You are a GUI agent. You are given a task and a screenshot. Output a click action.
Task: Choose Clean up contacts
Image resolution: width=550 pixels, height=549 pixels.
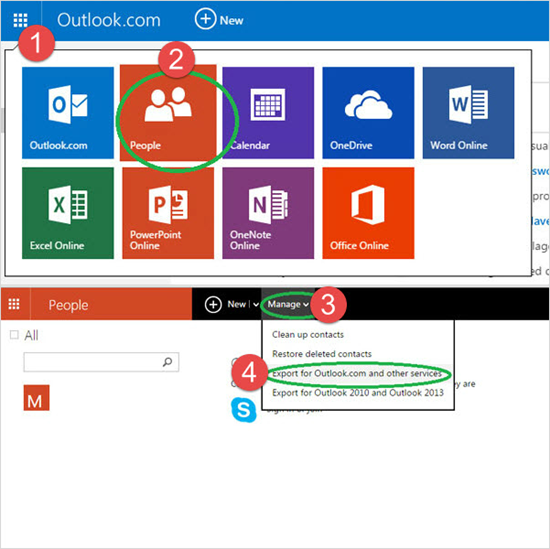308,334
